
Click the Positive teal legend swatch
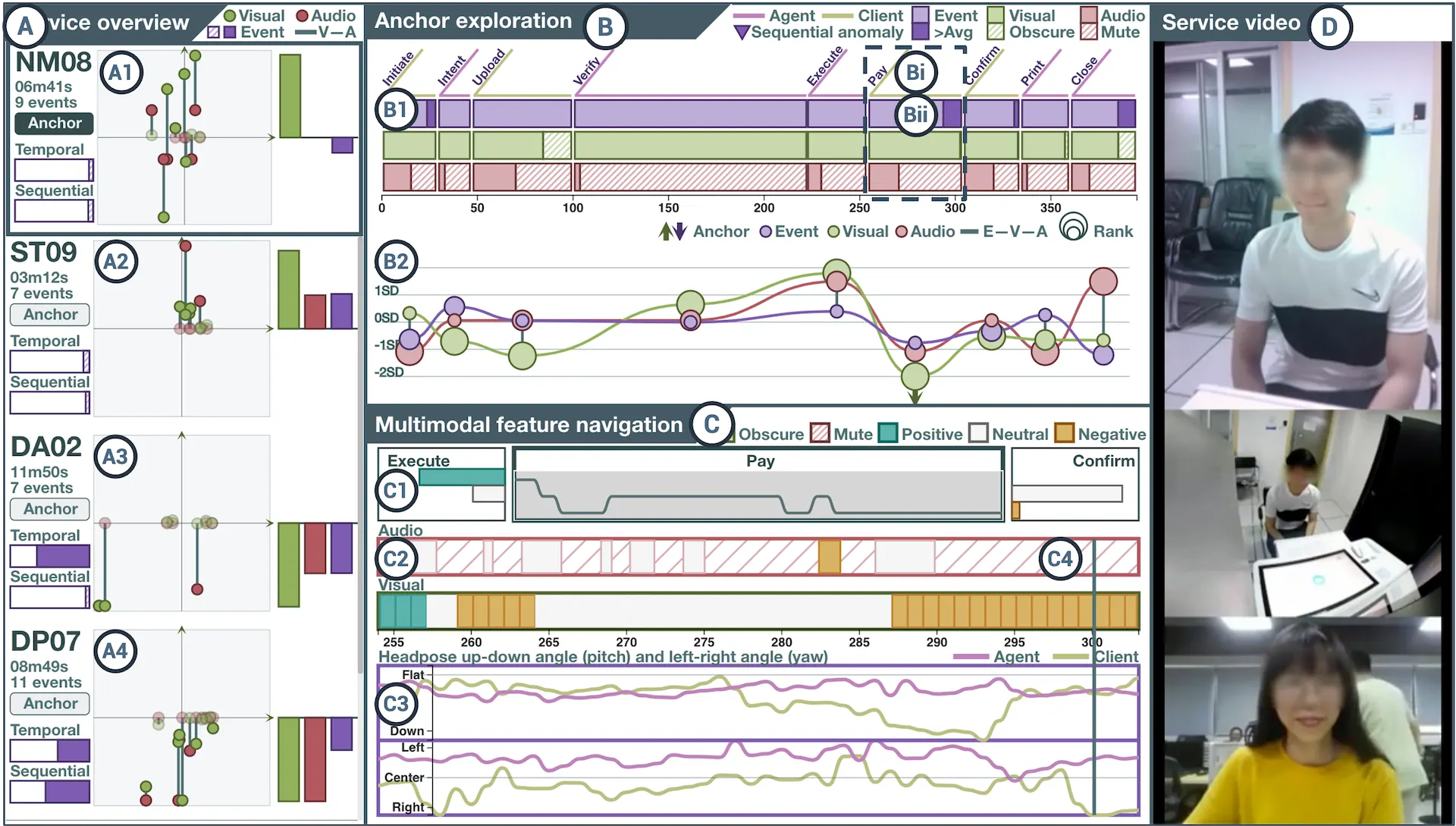888,433
